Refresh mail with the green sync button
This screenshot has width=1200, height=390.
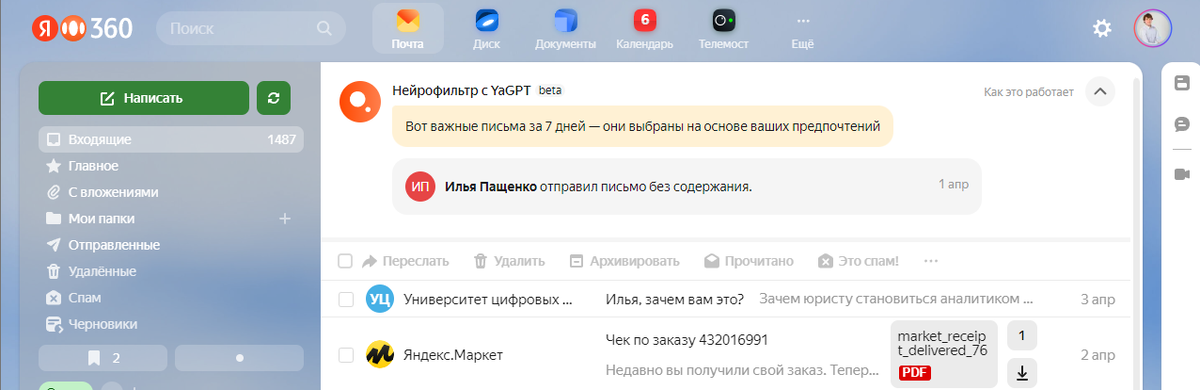[274, 98]
